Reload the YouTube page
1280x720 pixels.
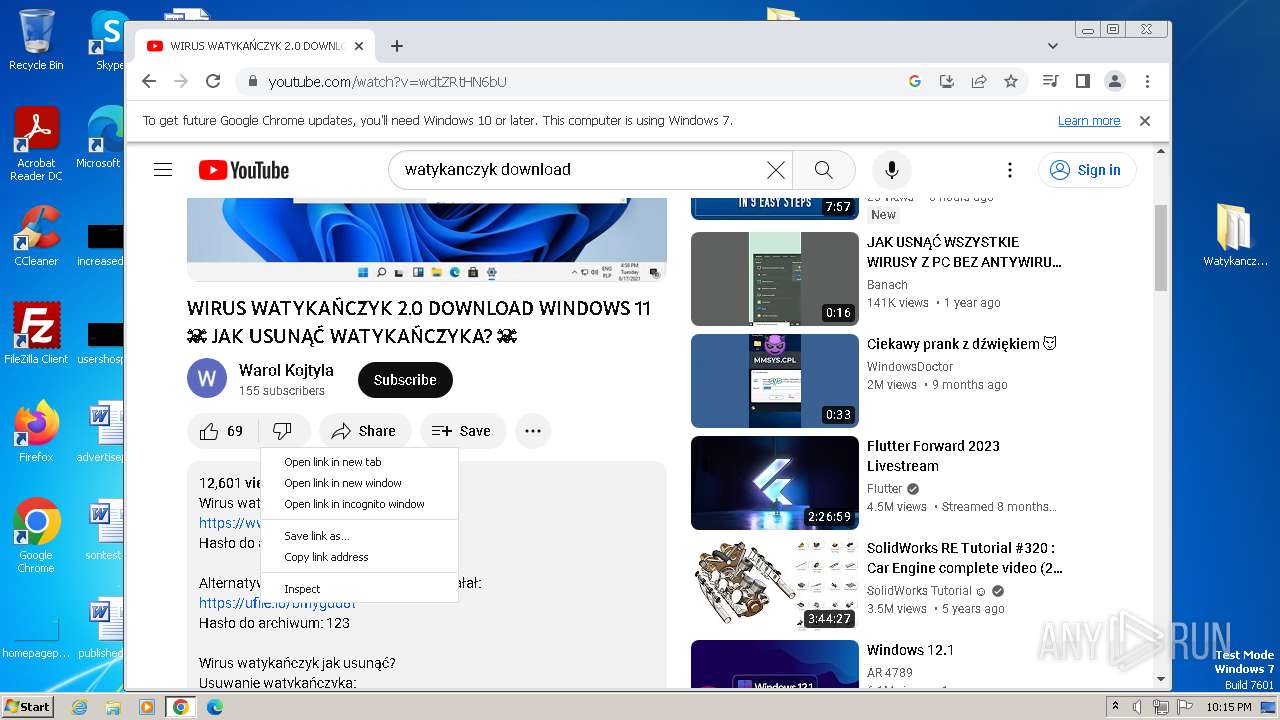click(x=213, y=81)
